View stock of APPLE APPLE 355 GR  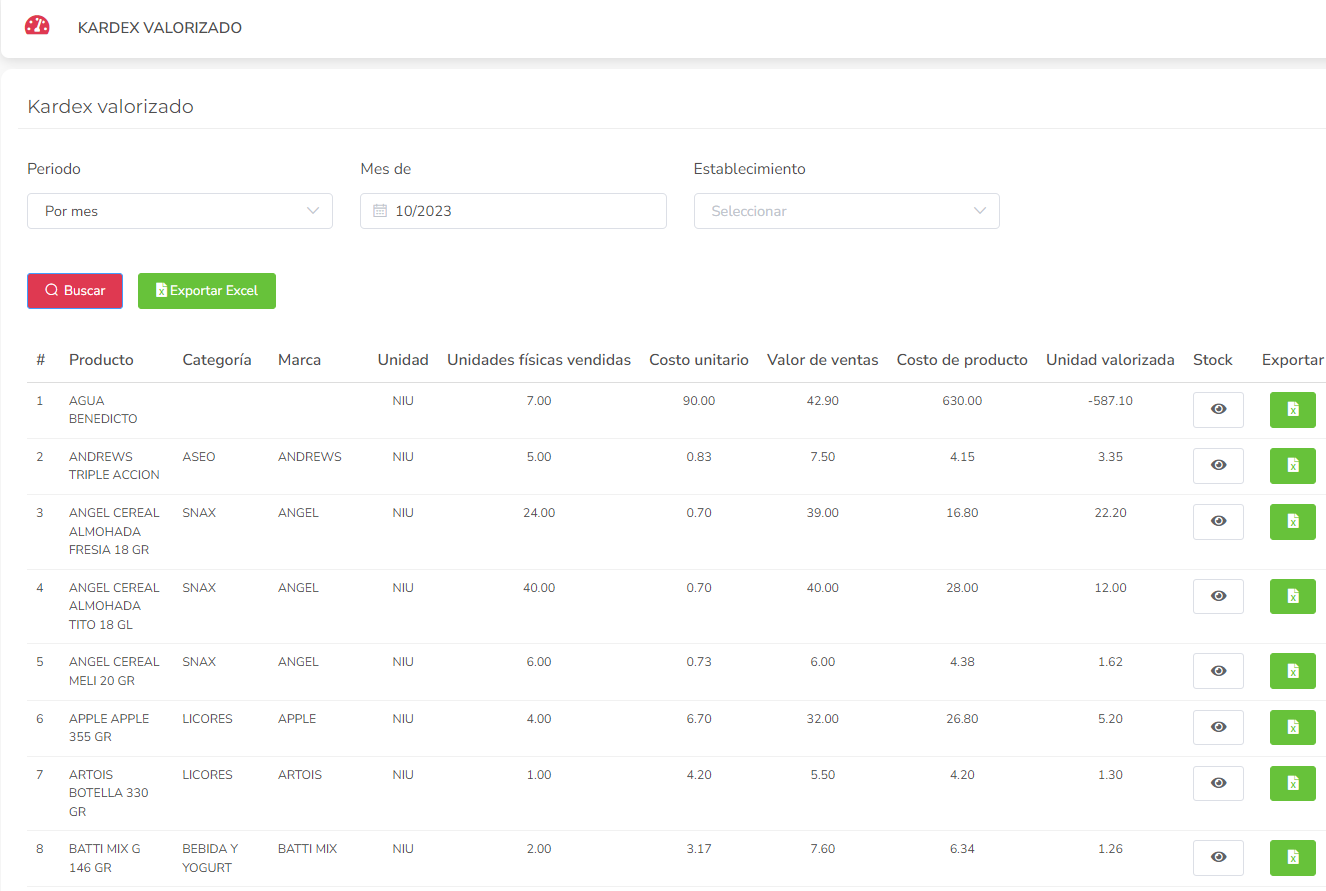coord(1218,728)
